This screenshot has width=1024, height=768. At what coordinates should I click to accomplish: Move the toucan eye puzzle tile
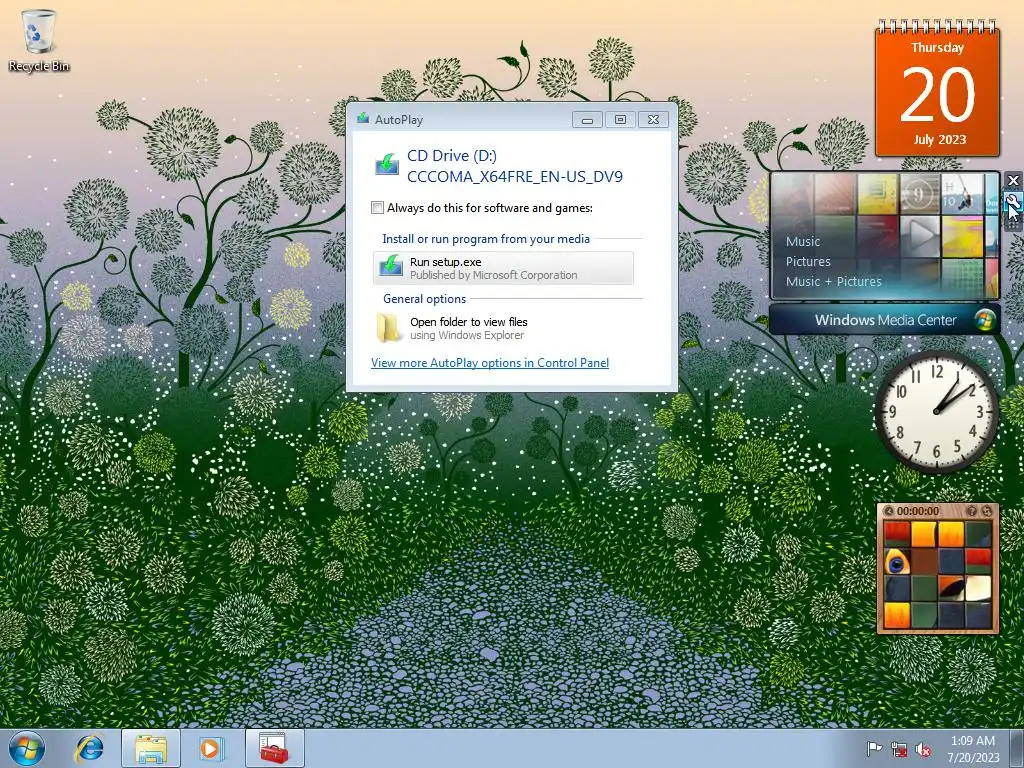[897, 562]
